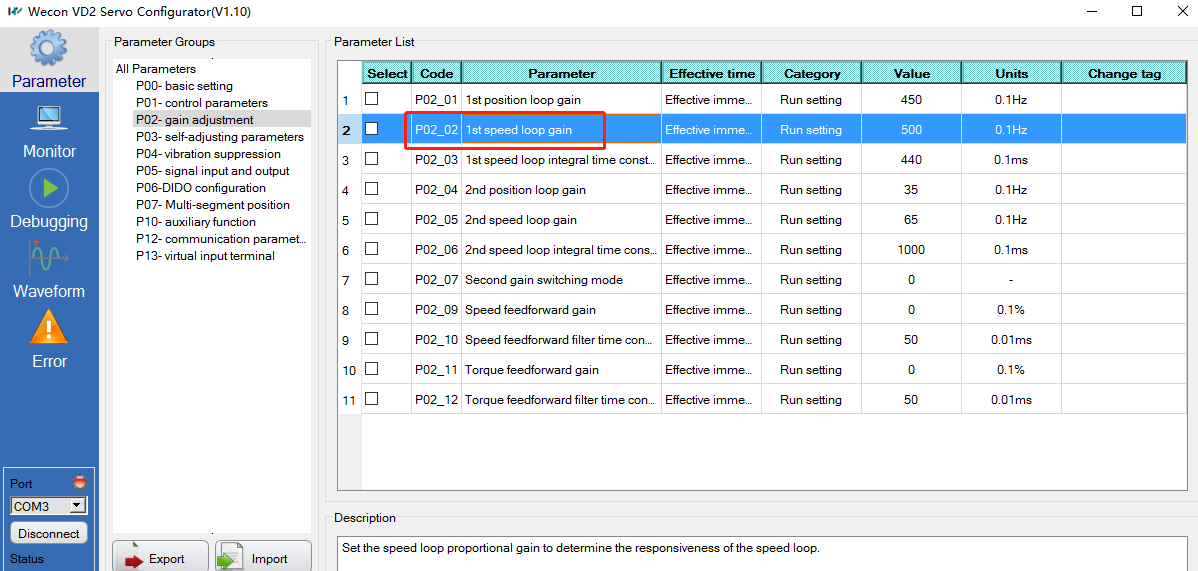
Task: Open the Error warning triangle icon
Action: click(49, 328)
